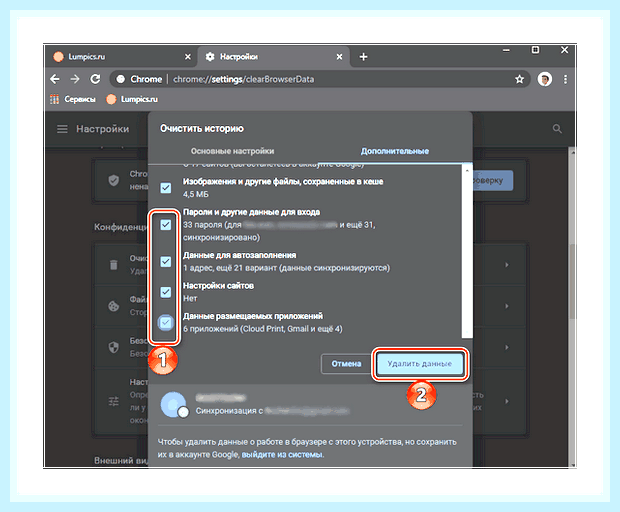Click the sync account avatar in the dialog
The image size is (620, 512).
point(173,405)
